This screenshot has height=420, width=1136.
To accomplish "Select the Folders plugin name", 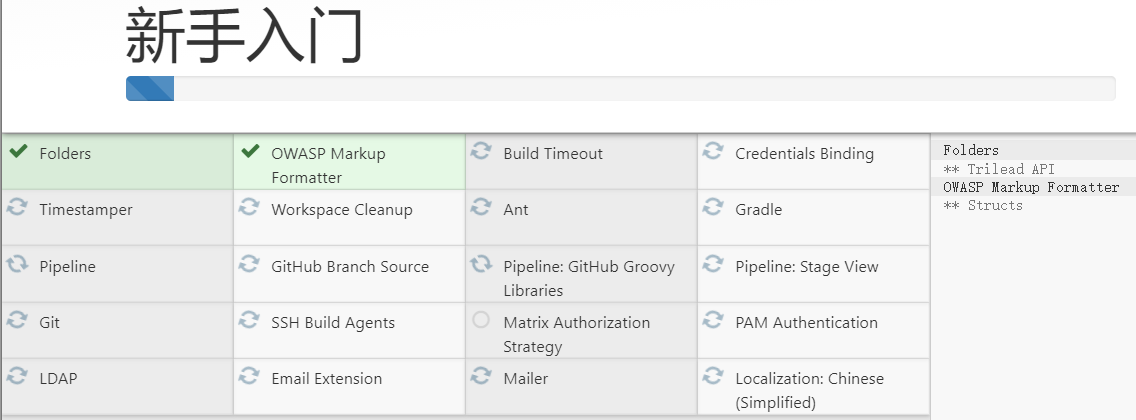I will point(65,154).
